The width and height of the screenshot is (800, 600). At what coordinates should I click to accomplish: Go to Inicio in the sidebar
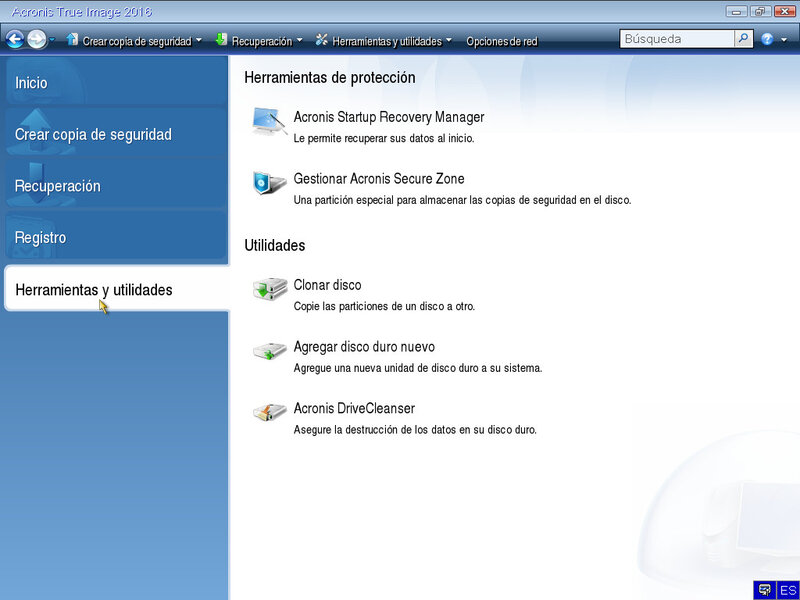116,83
